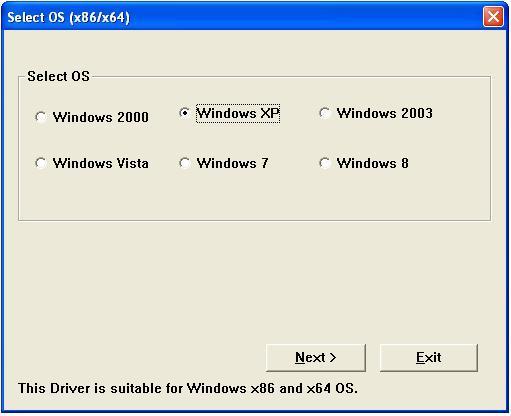Click the Next > button
Screen dimensions: 511x416
316,358
